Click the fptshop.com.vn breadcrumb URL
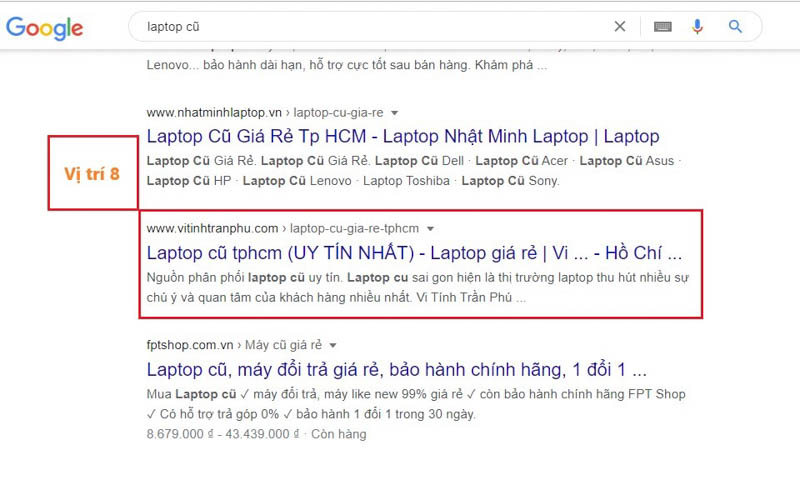Image resolution: width=800 pixels, height=480 pixels. (x=234, y=345)
